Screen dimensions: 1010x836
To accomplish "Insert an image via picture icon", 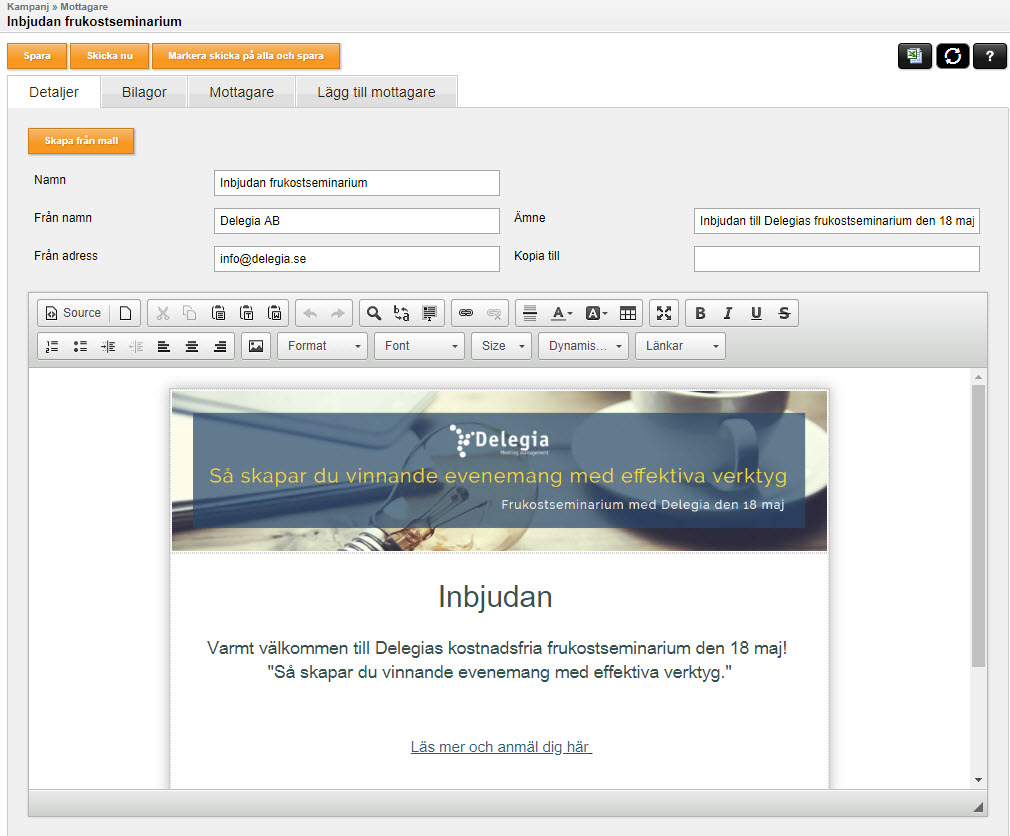I will click(256, 346).
